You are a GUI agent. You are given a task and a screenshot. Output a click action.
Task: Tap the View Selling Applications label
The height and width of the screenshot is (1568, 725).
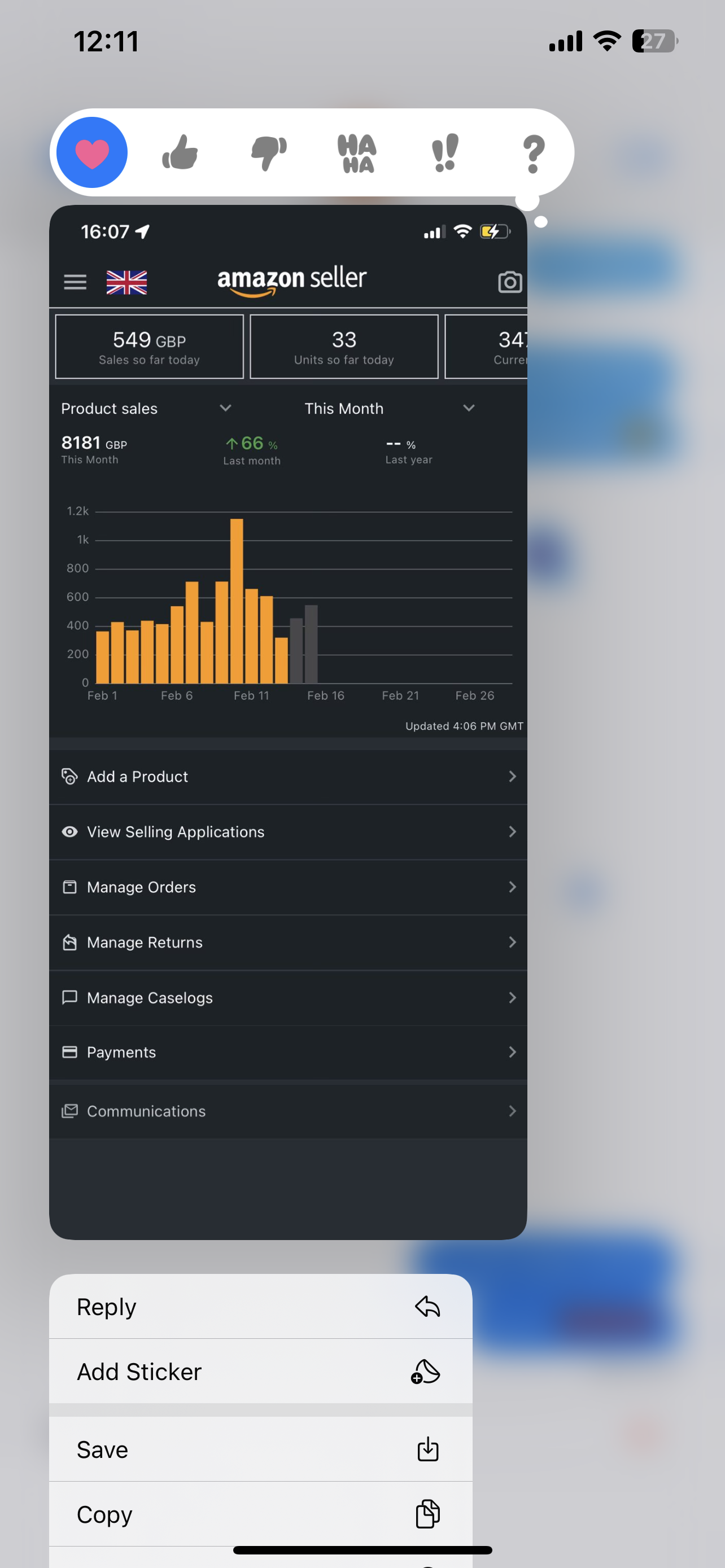[x=175, y=831]
